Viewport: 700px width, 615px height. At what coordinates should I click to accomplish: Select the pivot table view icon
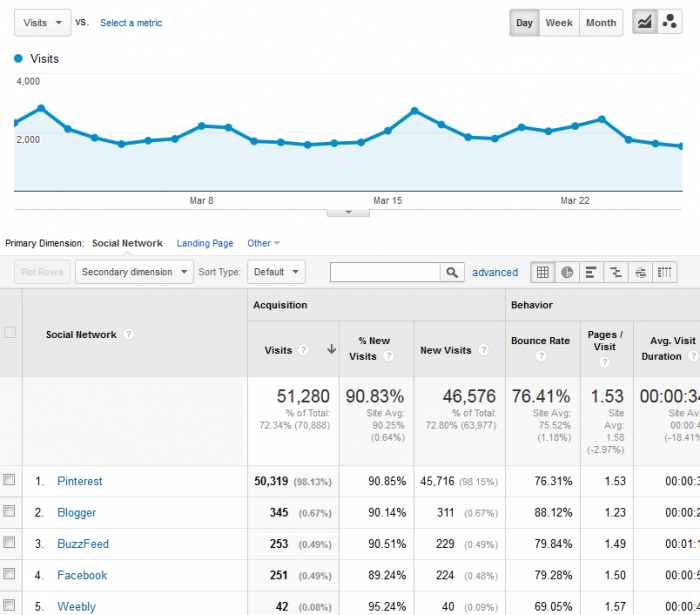[x=664, y=272]
